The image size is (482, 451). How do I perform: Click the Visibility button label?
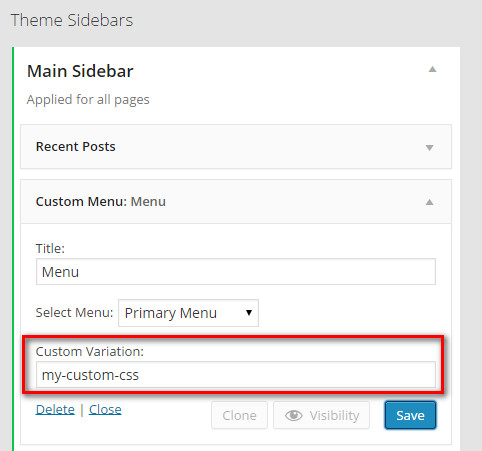coord(334,415)
